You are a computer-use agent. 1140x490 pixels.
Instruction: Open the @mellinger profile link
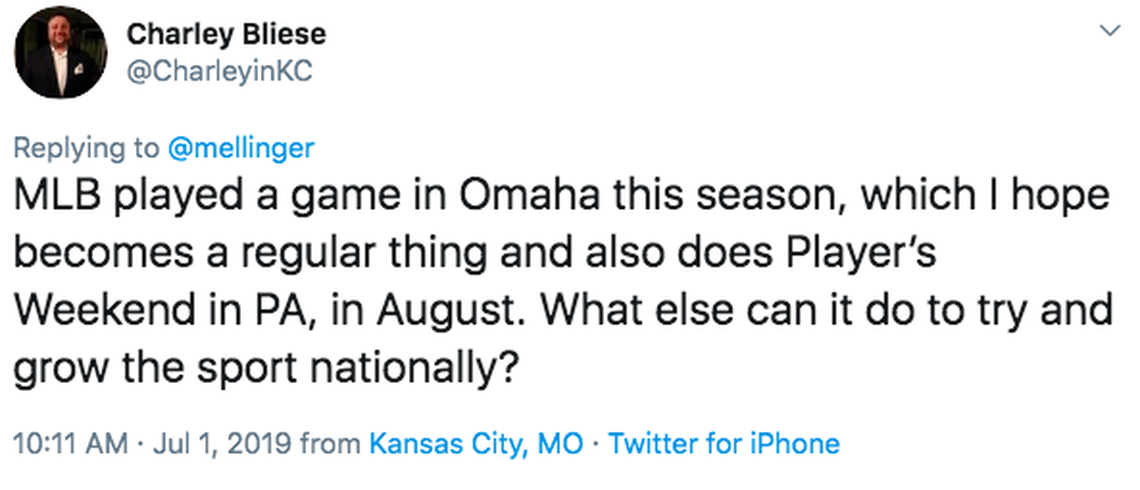pos(240,148)
